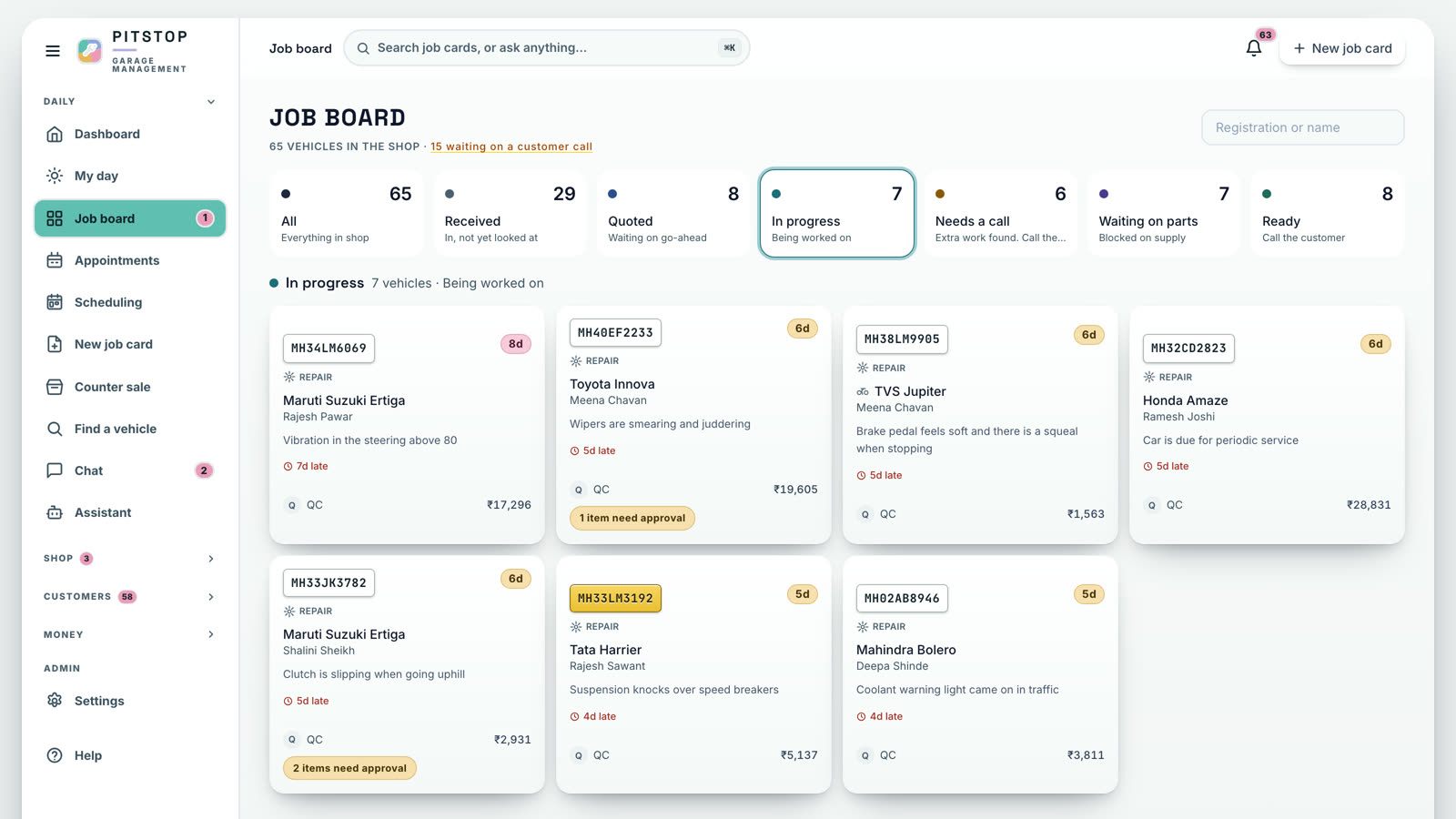Screen dimensions: 1456x819
Task: Open the 15 waiting on a customer call link
Action: [511, 147]
